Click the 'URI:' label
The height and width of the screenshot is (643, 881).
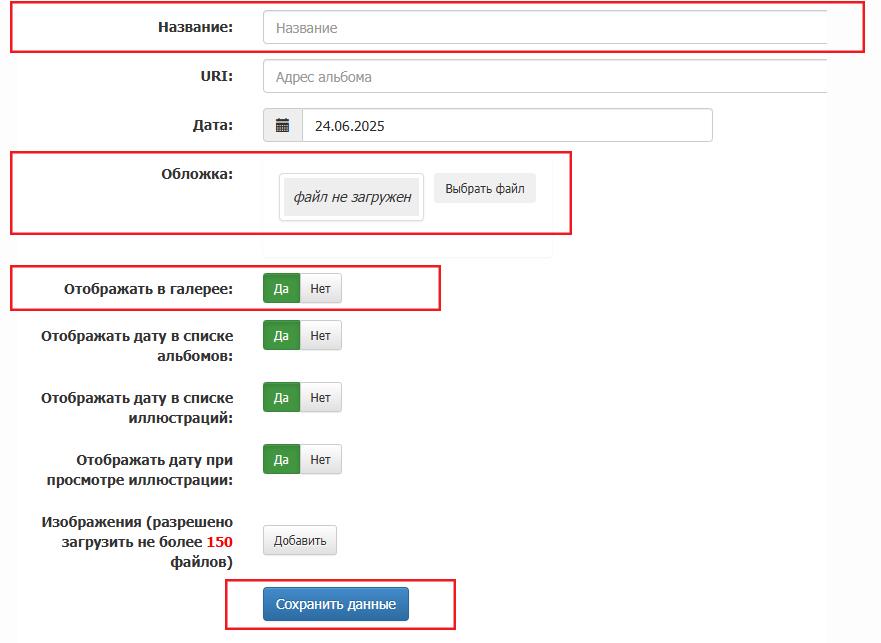coord(216,76)
